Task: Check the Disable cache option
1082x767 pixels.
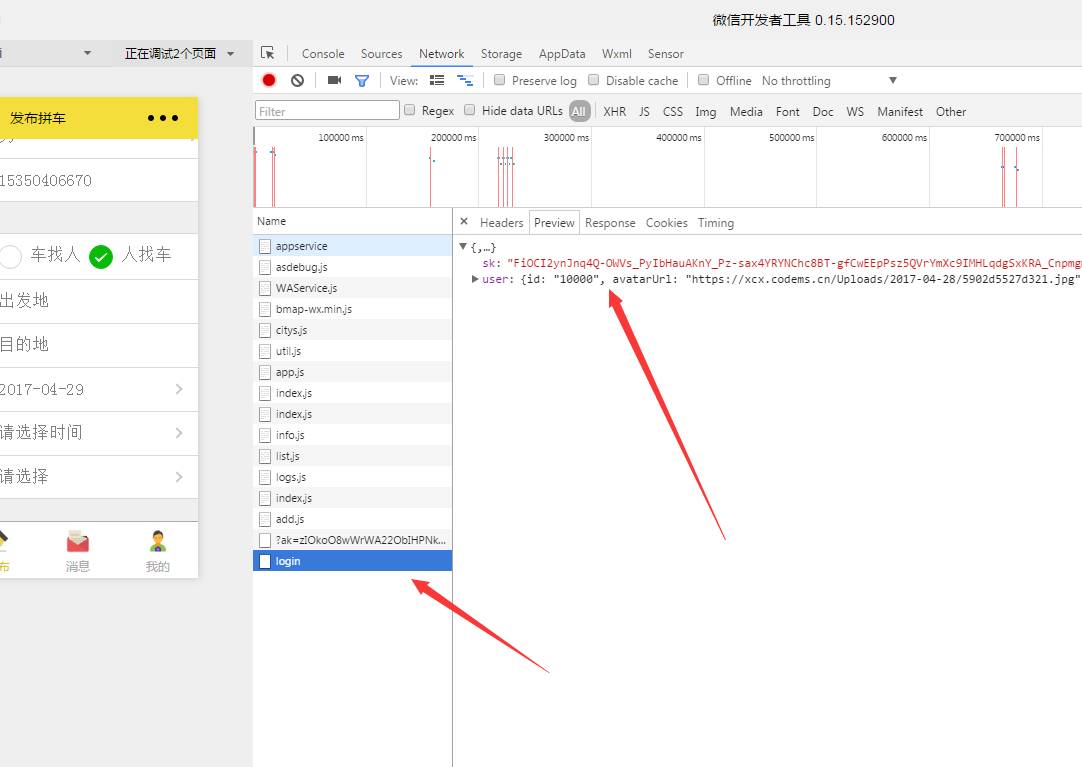Action: (x=593, y=80)
